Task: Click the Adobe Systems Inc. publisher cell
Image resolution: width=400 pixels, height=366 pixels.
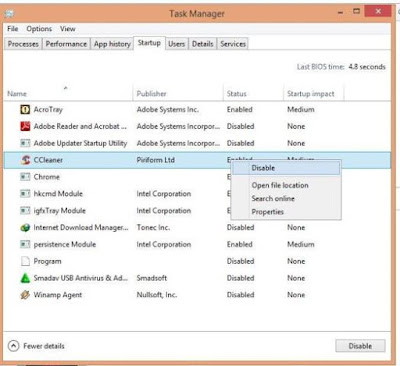Action: point(168,110)
